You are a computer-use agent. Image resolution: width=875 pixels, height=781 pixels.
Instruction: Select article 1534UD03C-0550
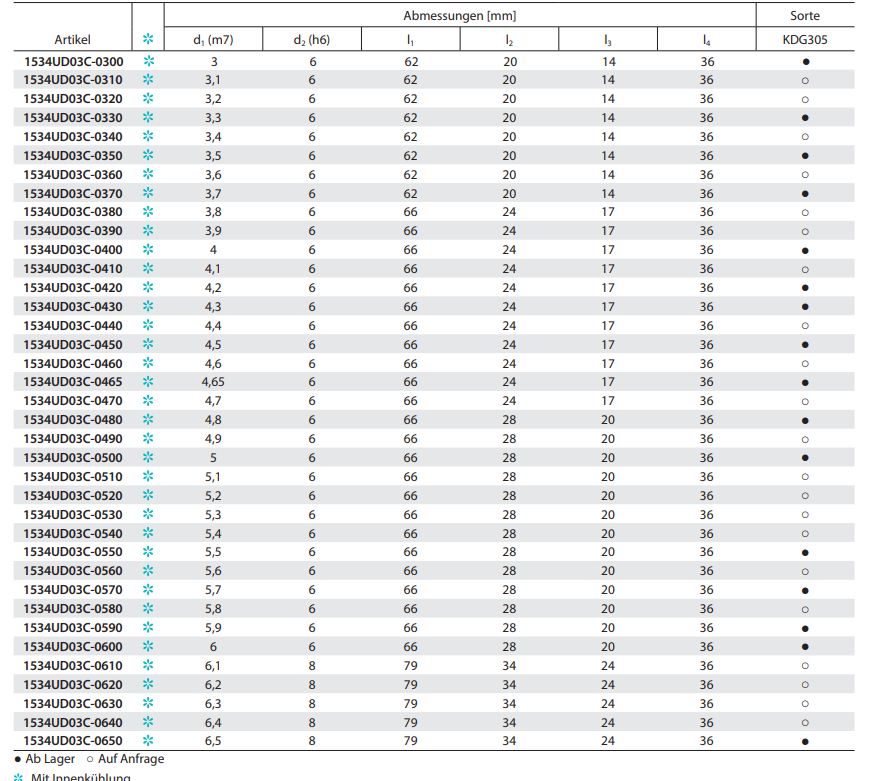click(73, 552)
